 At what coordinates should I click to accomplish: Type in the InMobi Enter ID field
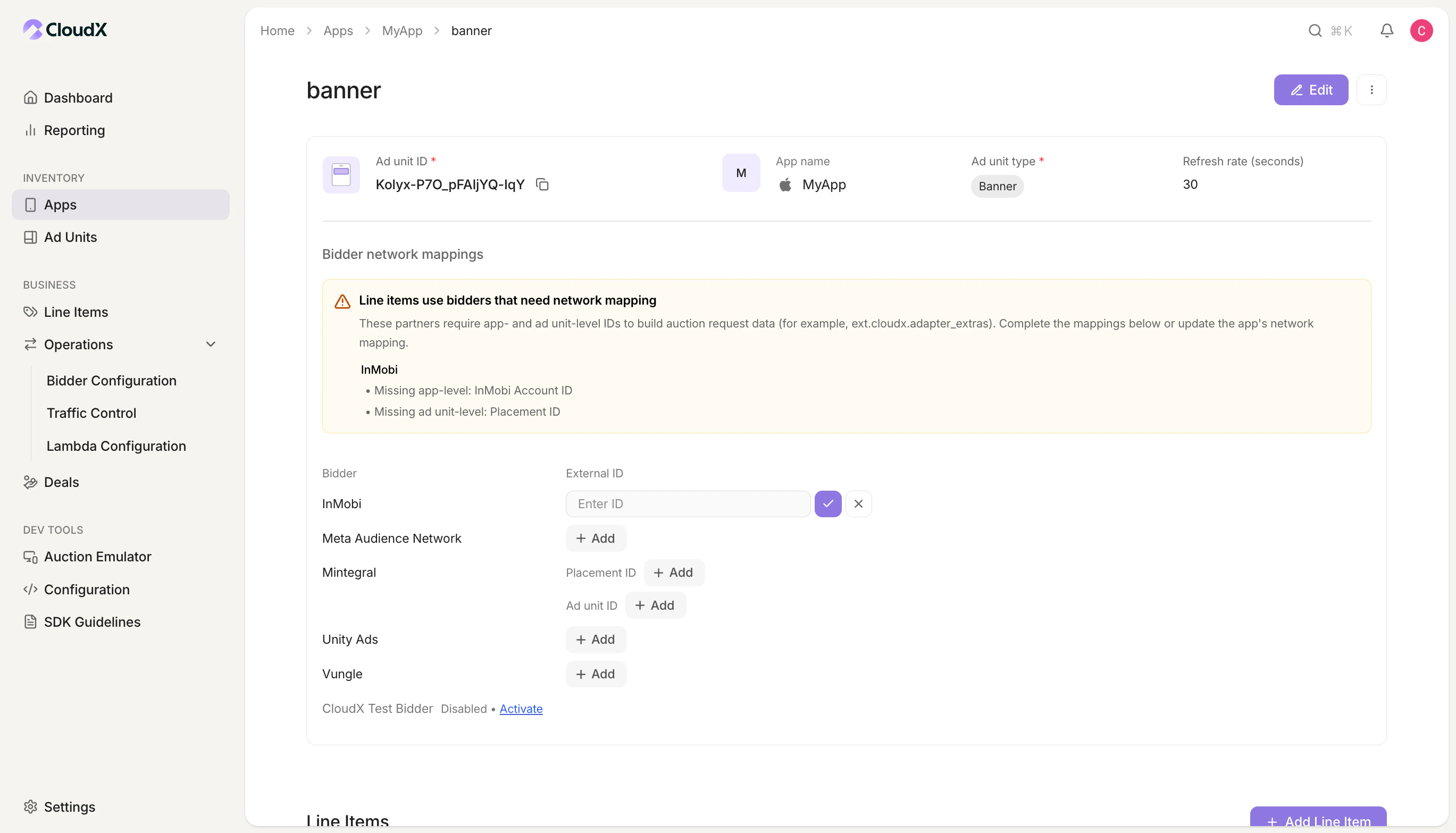688,503
